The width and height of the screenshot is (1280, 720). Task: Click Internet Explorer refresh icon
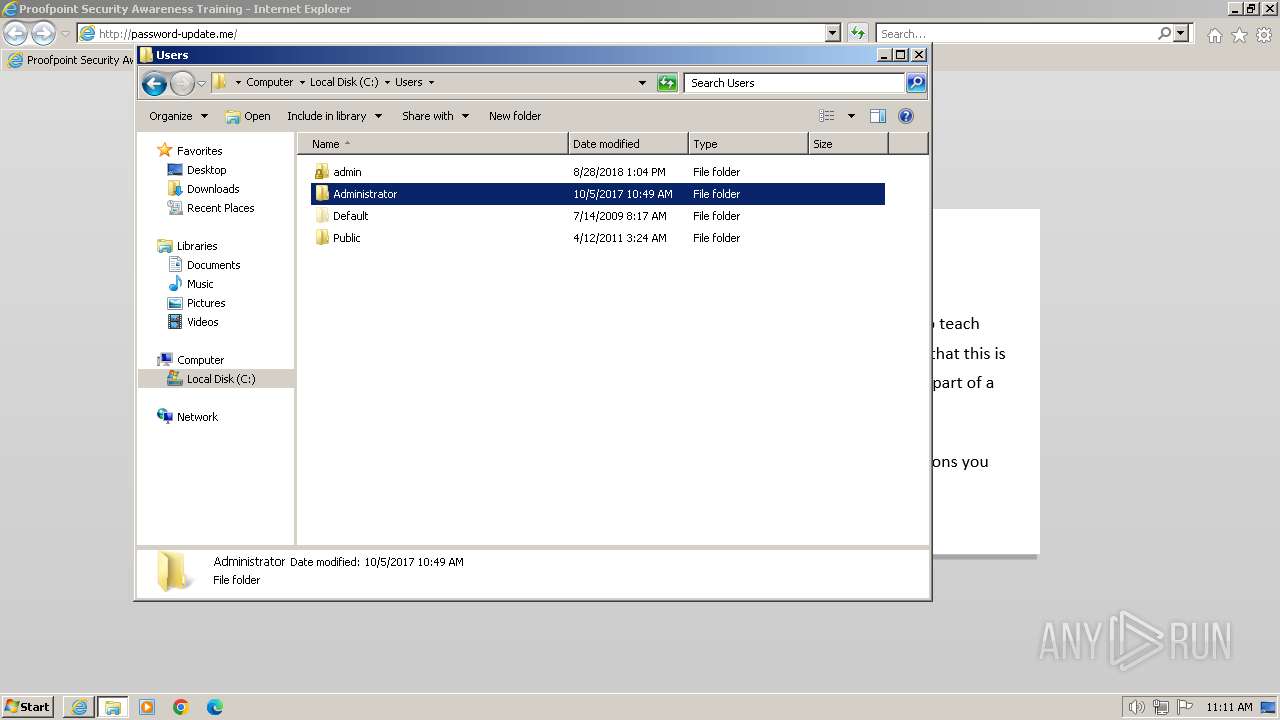coord(857,33)
